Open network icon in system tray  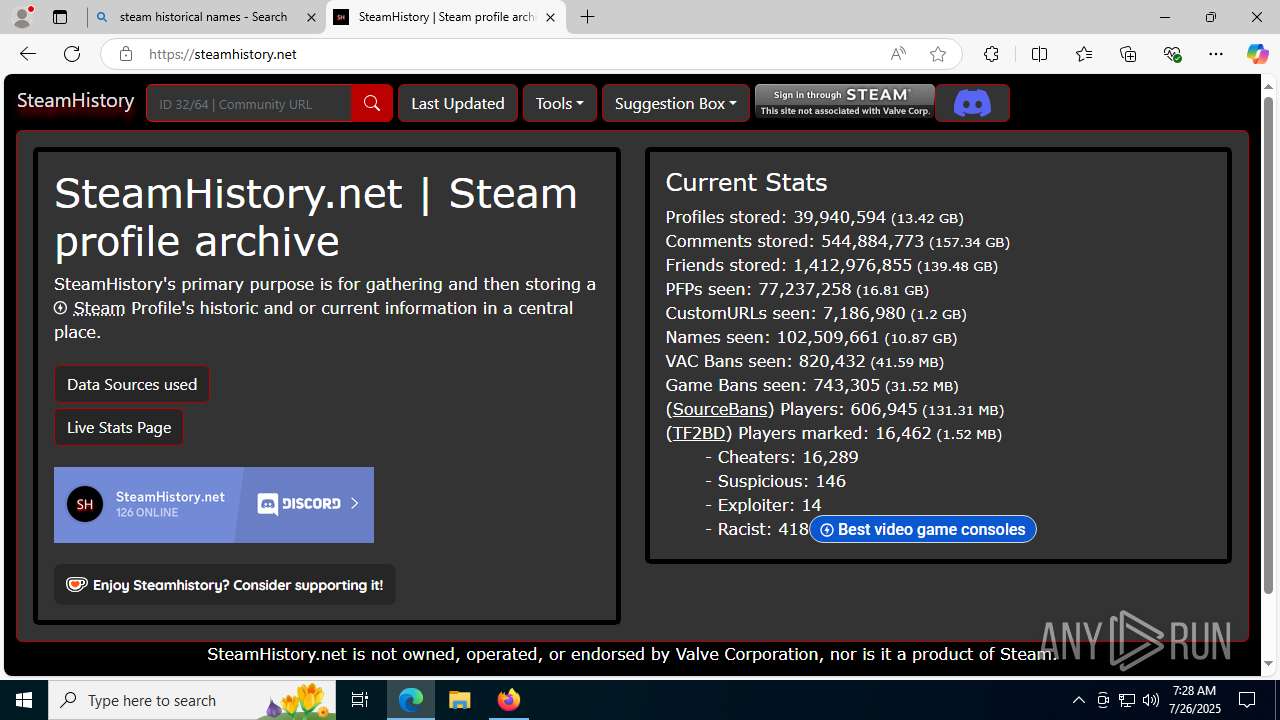pyautogui.click(x=1126, y=700)
